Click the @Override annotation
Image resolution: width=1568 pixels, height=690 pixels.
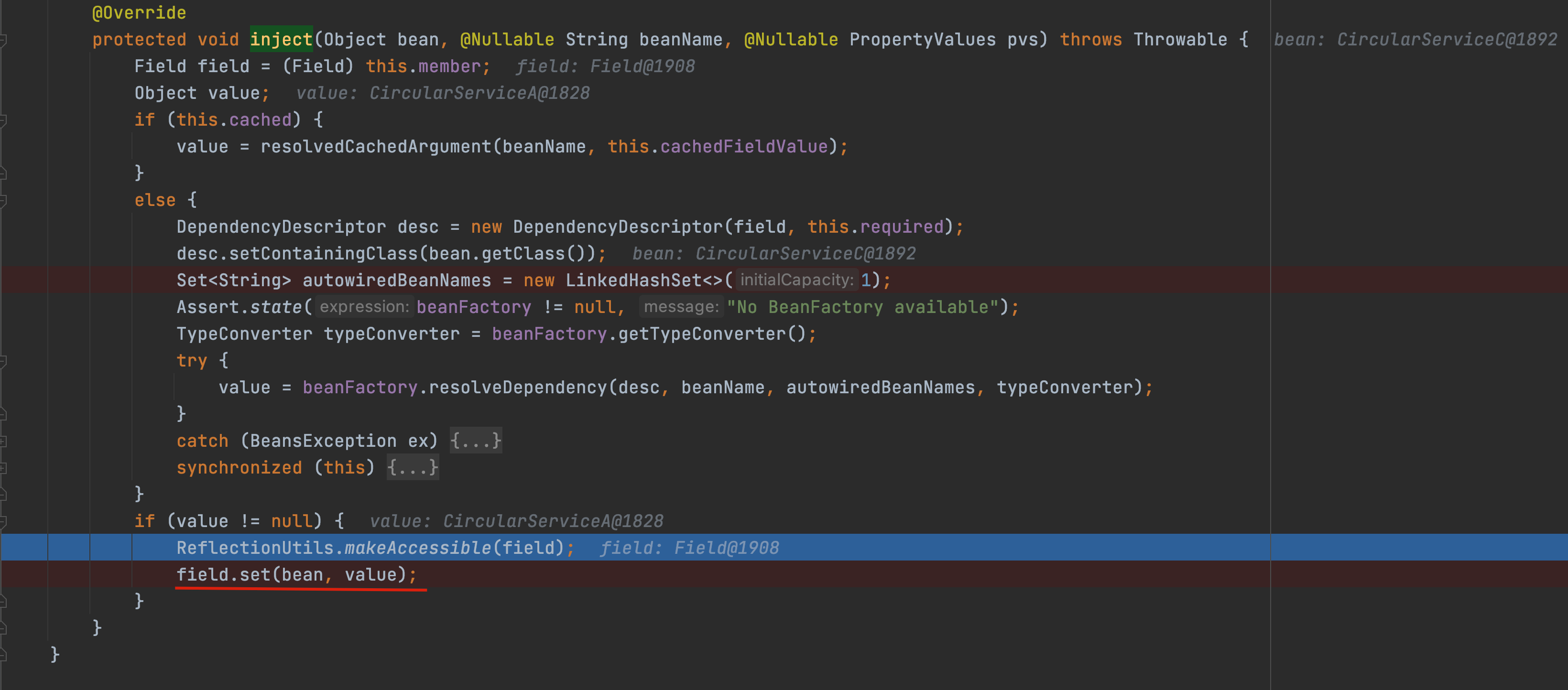[x=139, y=13]
